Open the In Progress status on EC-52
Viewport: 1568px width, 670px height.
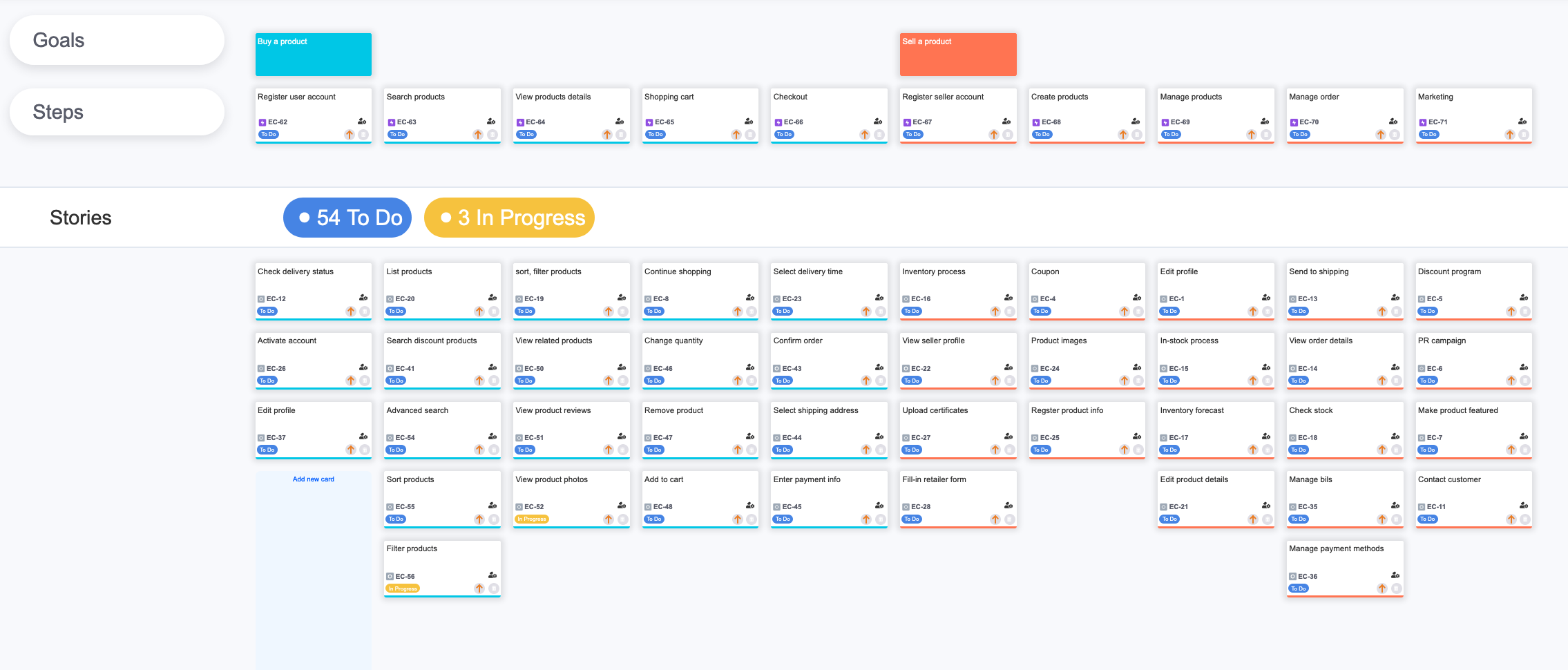point(532,519)
